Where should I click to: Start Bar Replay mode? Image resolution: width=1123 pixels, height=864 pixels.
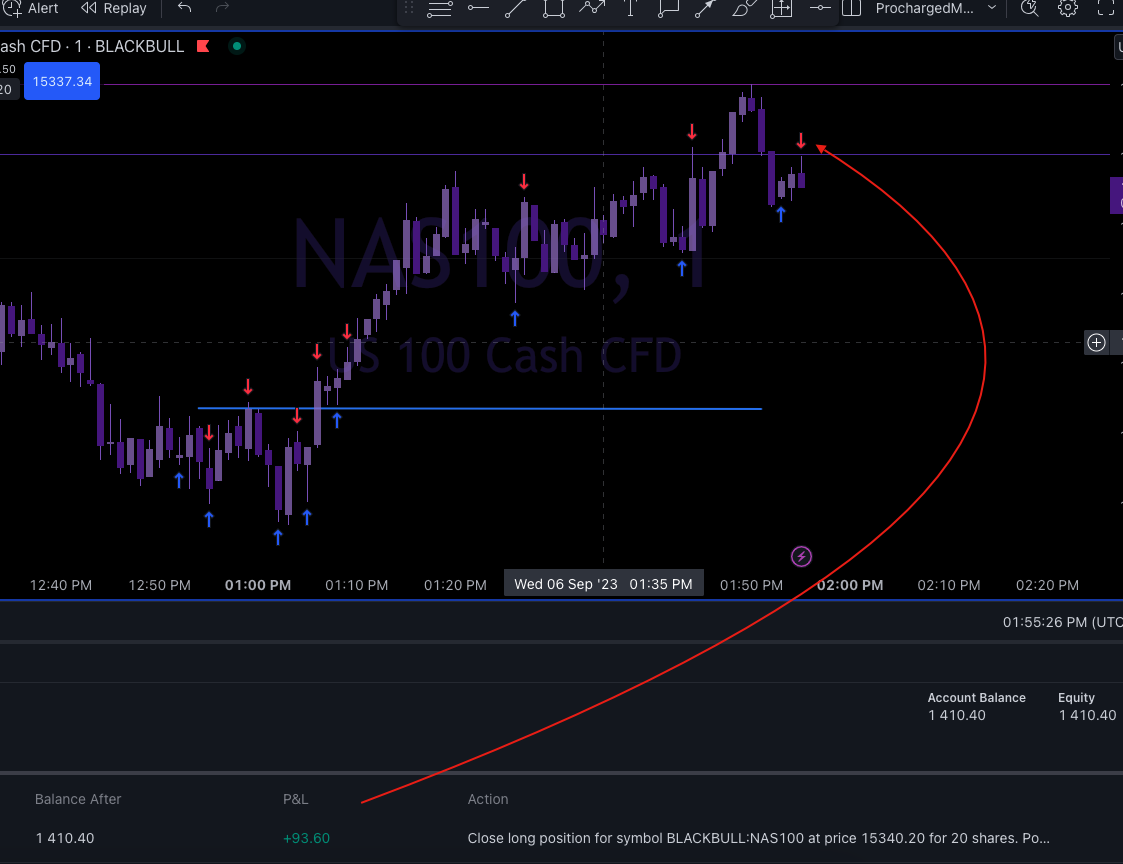tap(113, 8)
